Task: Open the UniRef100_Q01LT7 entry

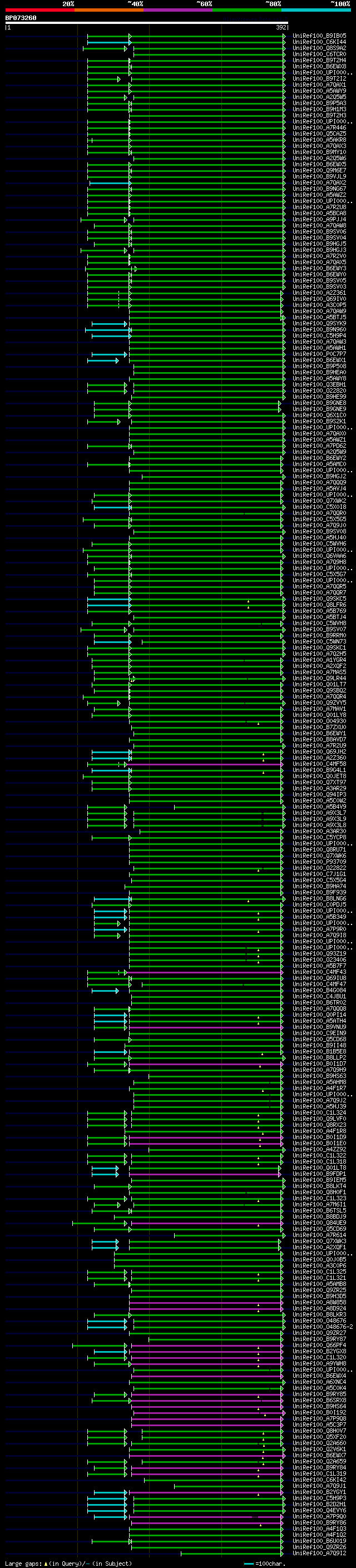Action: (x=319, y=684)
